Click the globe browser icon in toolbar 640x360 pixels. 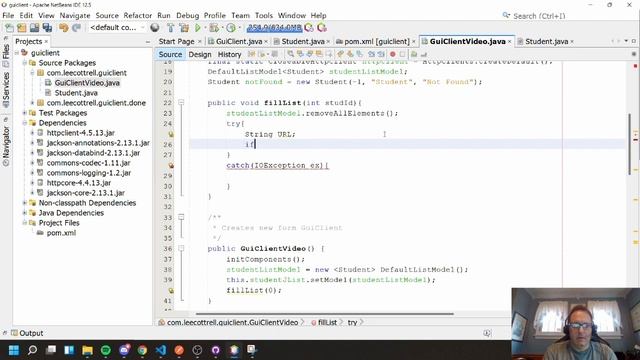pos(155,28)
